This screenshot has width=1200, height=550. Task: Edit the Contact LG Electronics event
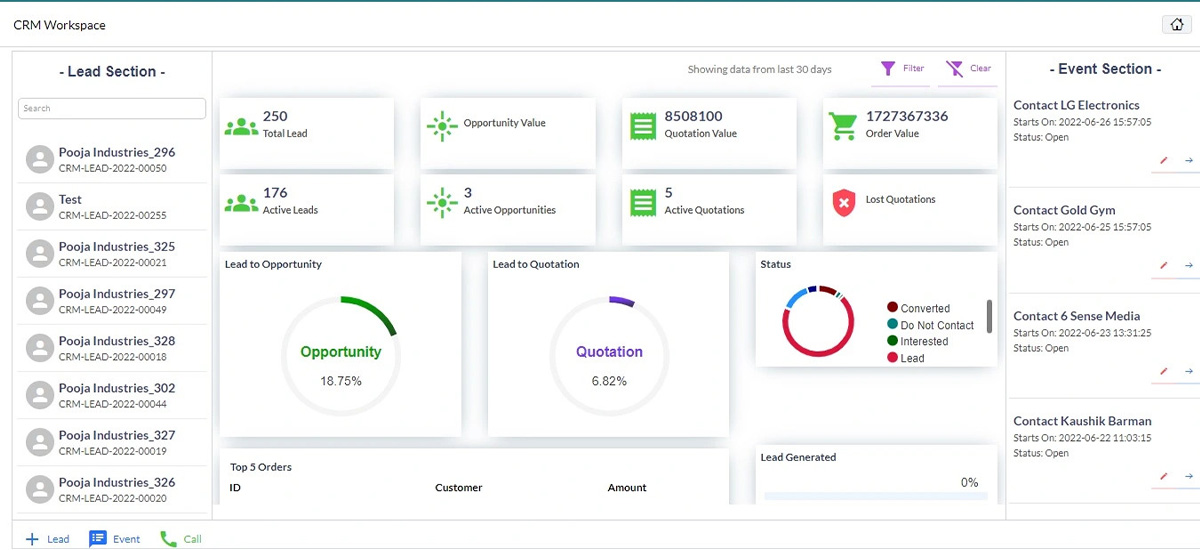click(1163, 160)
